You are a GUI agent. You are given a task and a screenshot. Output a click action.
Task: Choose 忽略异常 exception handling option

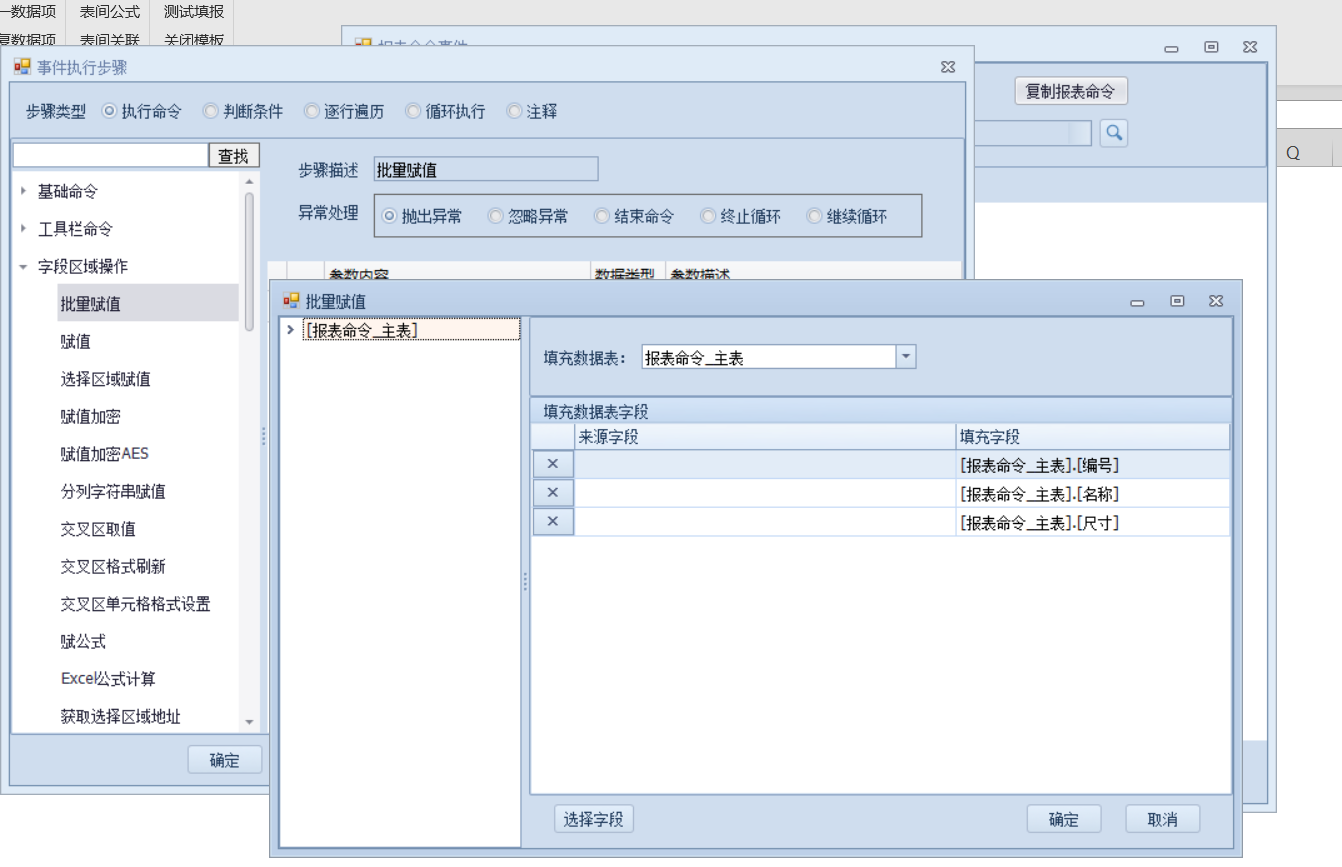click(496, 216)
